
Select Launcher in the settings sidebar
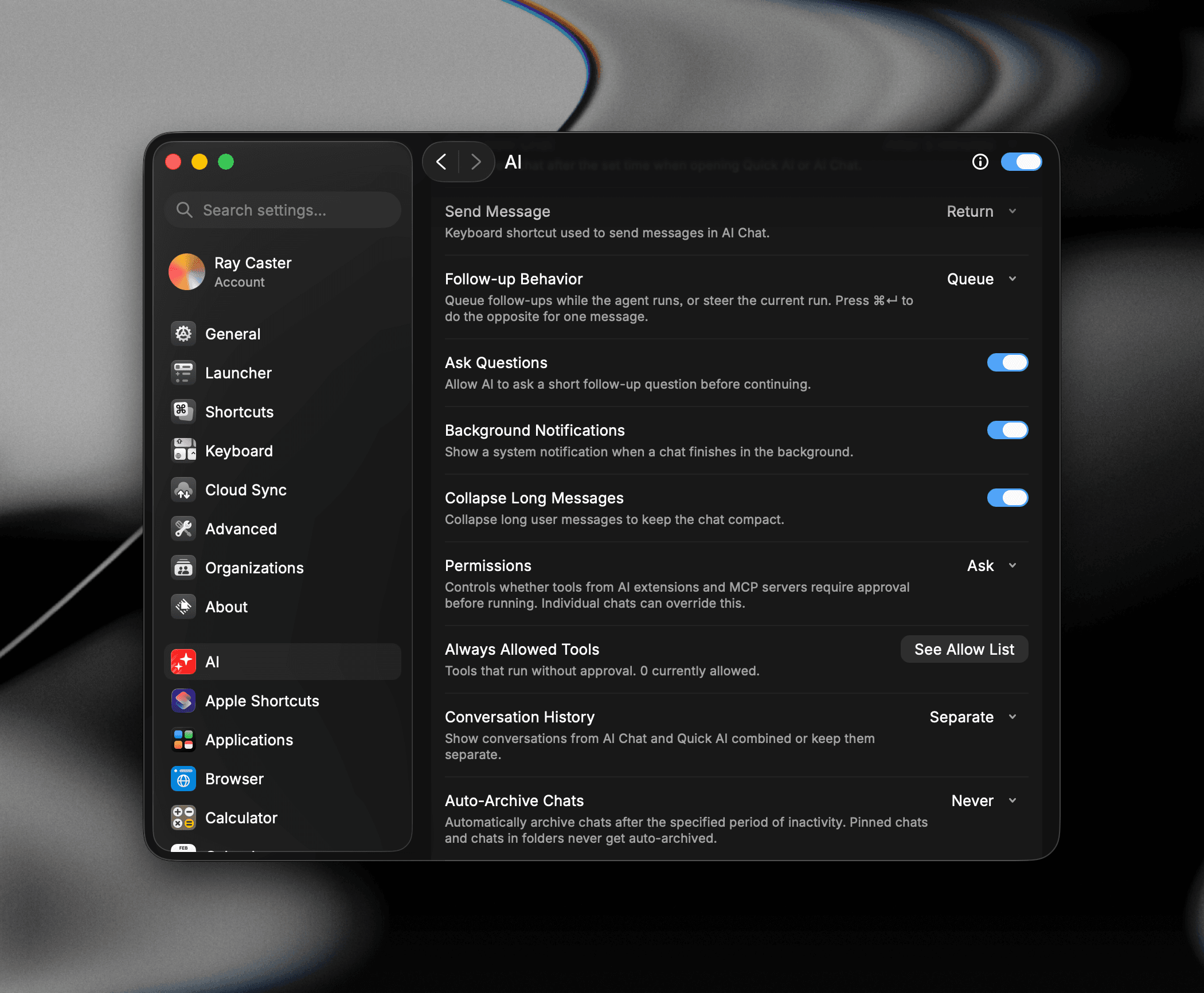283,373
